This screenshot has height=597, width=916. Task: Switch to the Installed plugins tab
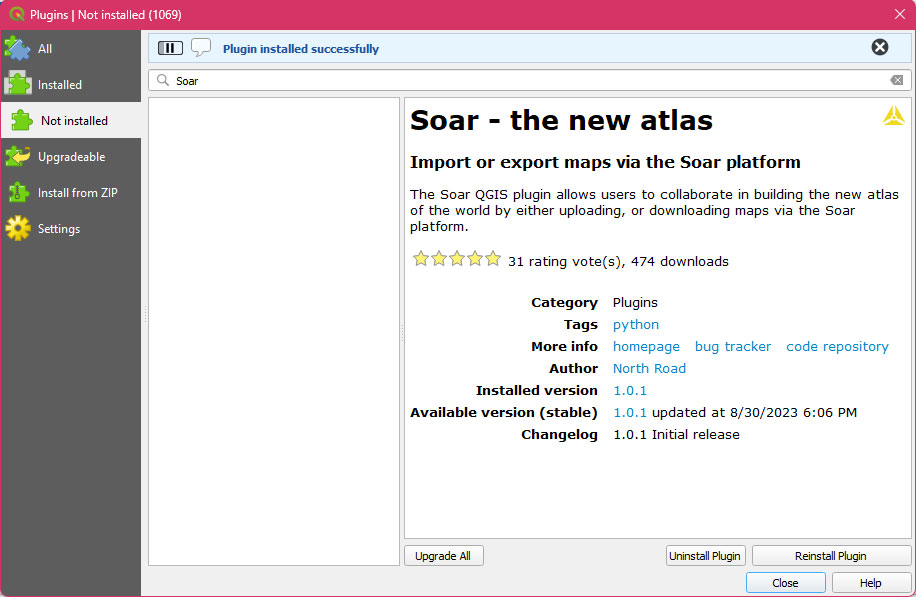[70, 85]
